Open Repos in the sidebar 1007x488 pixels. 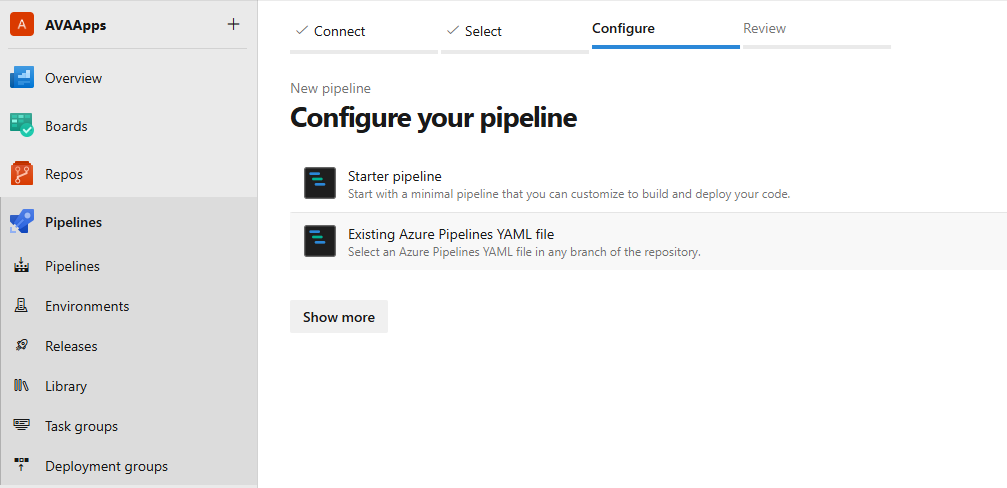64,175
